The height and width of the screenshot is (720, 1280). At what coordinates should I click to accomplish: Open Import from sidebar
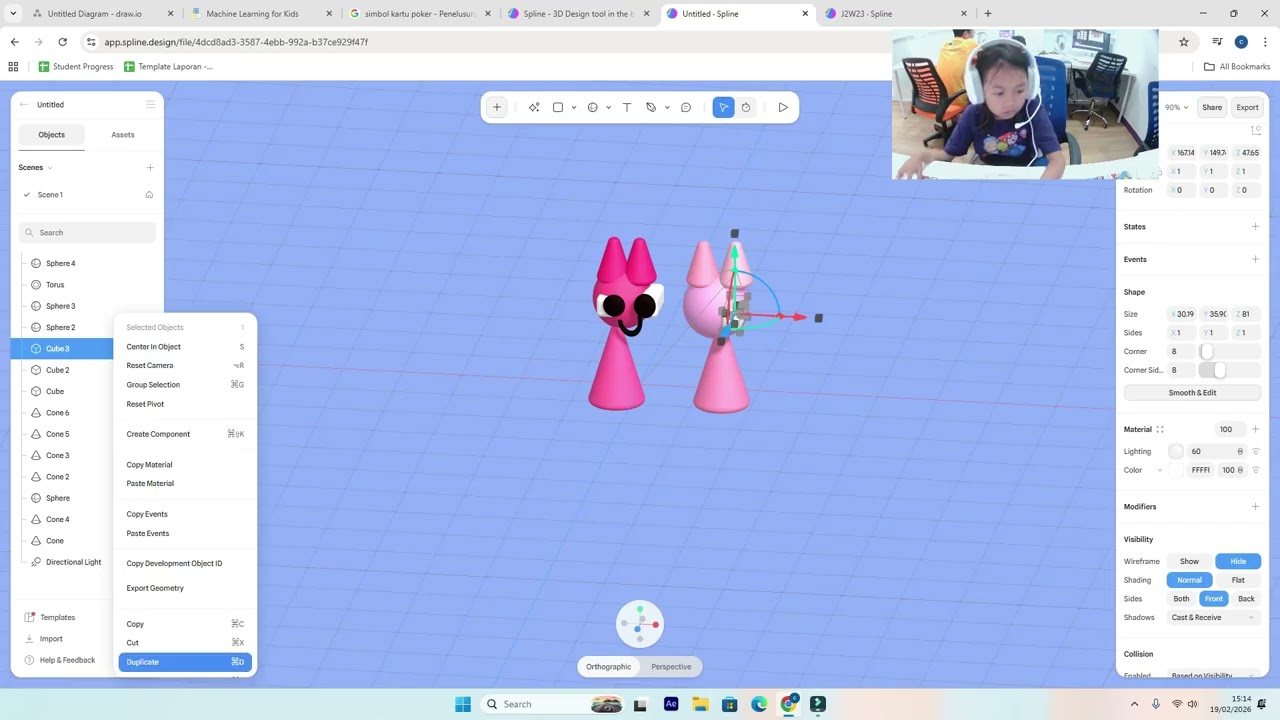point(51,639)
